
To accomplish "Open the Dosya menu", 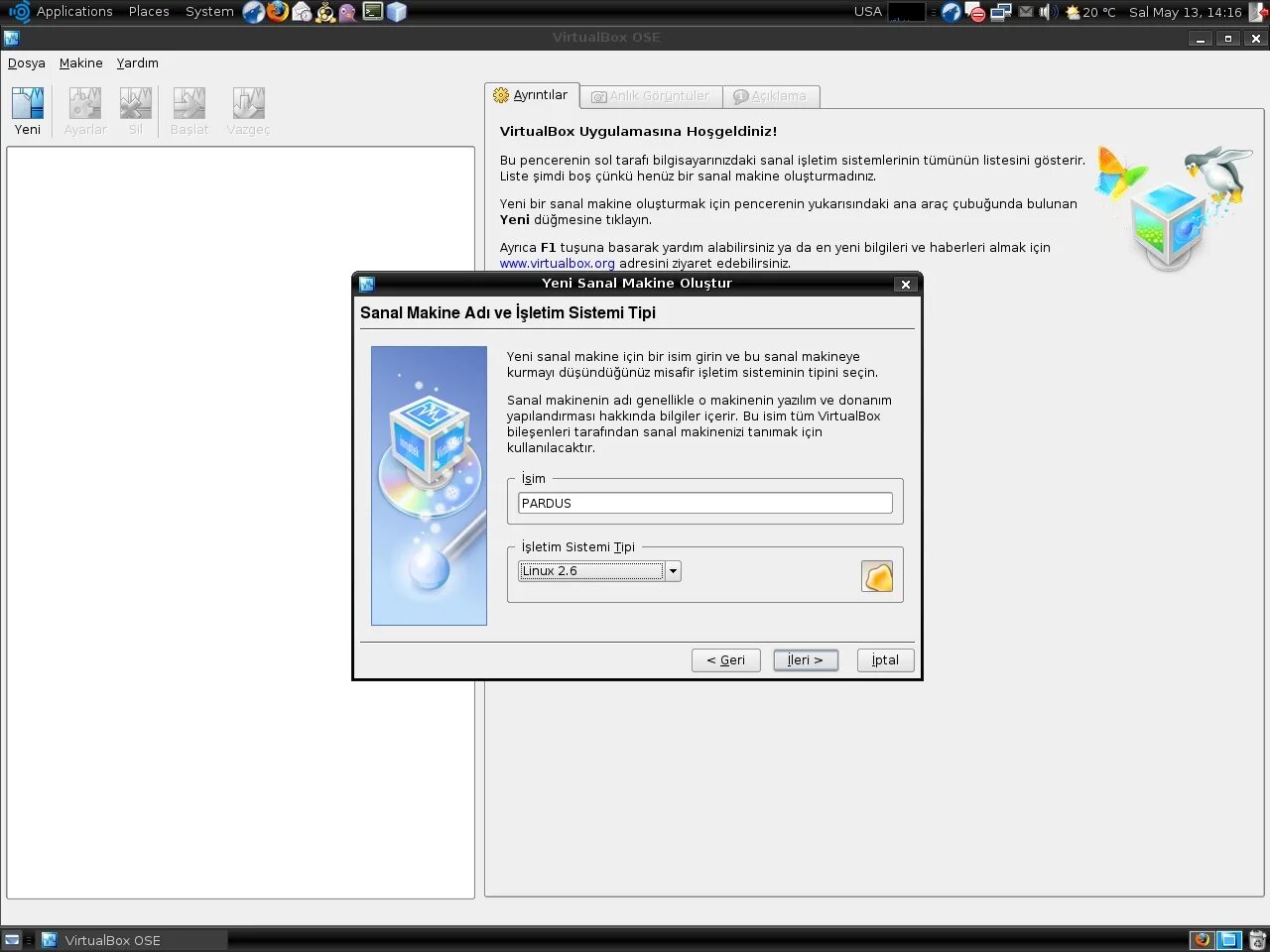I will click(27, 62).
